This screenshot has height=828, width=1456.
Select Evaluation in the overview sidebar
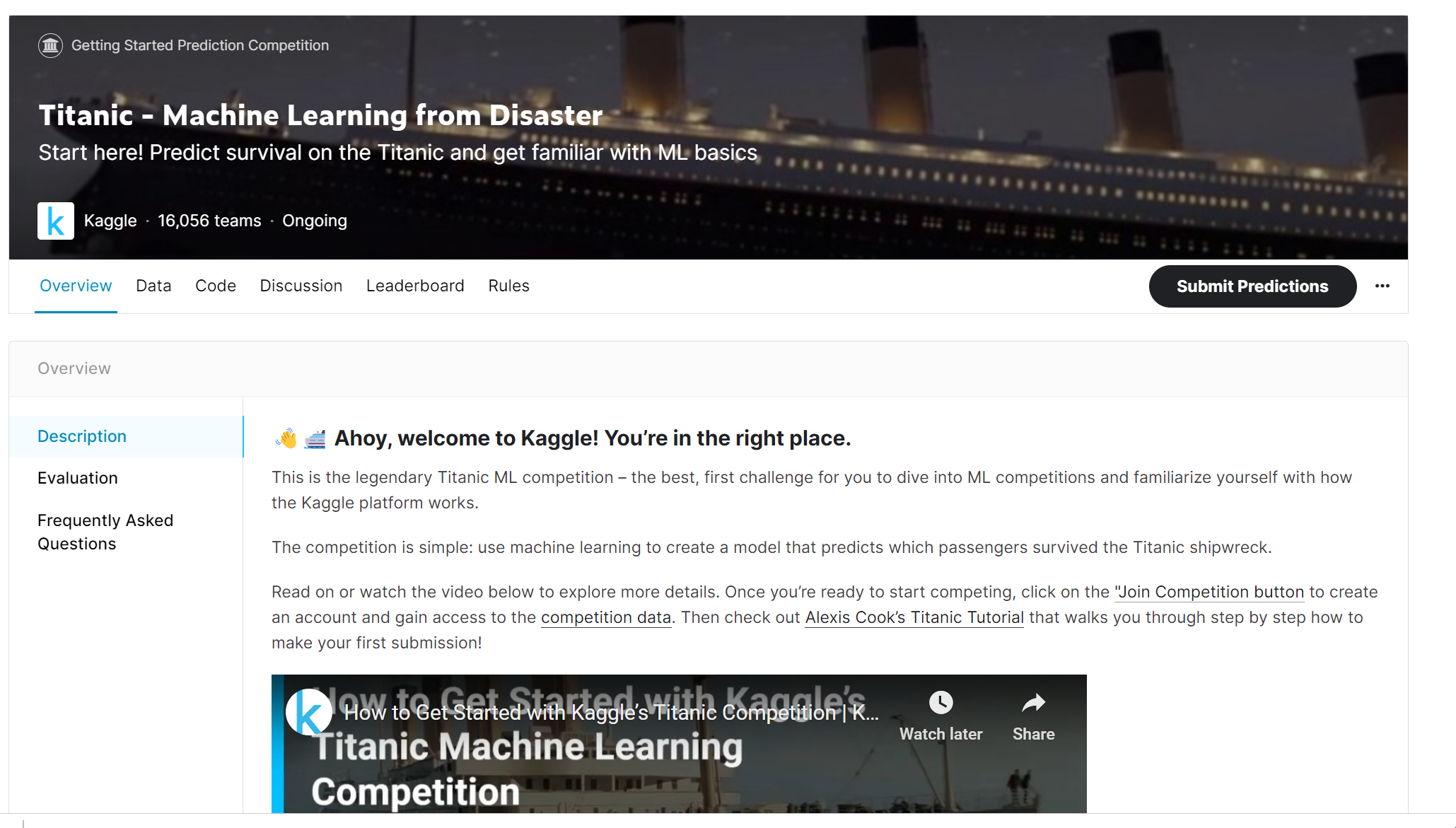click(x=78, y=479)
